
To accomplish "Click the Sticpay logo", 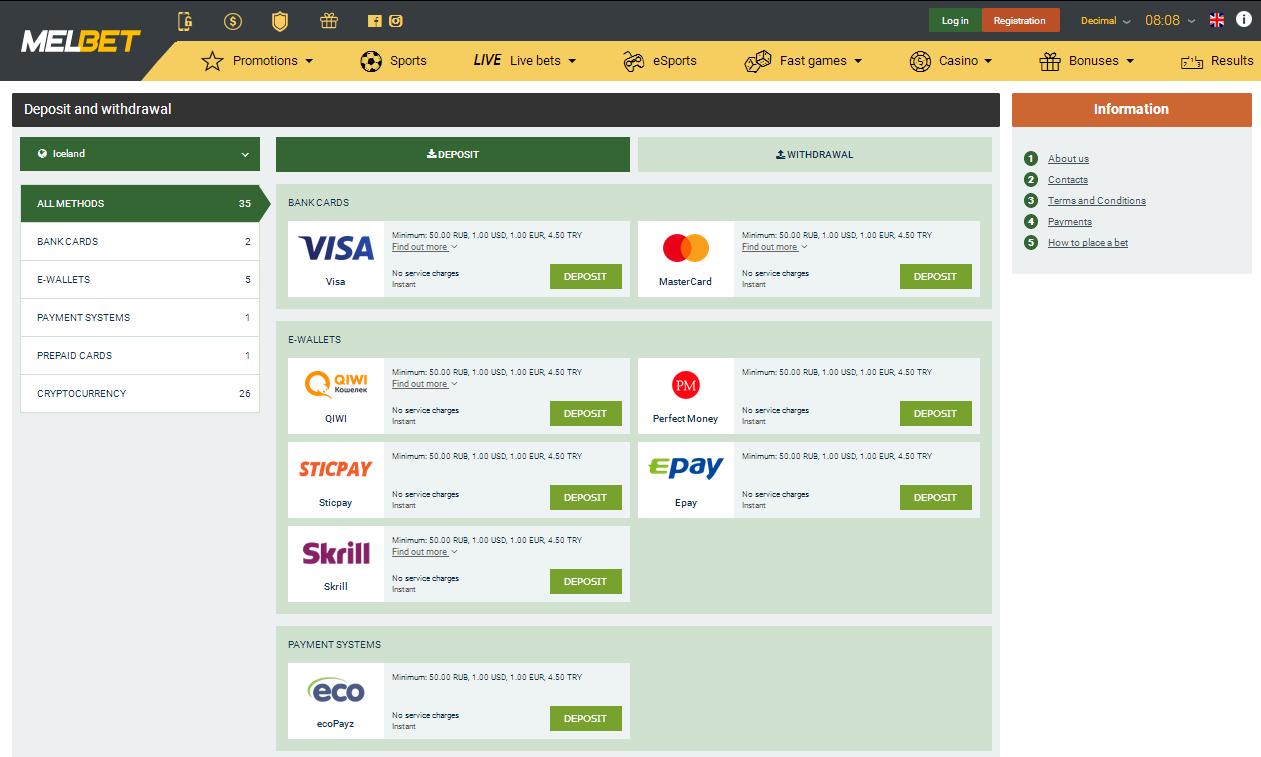I will point(336,469).
